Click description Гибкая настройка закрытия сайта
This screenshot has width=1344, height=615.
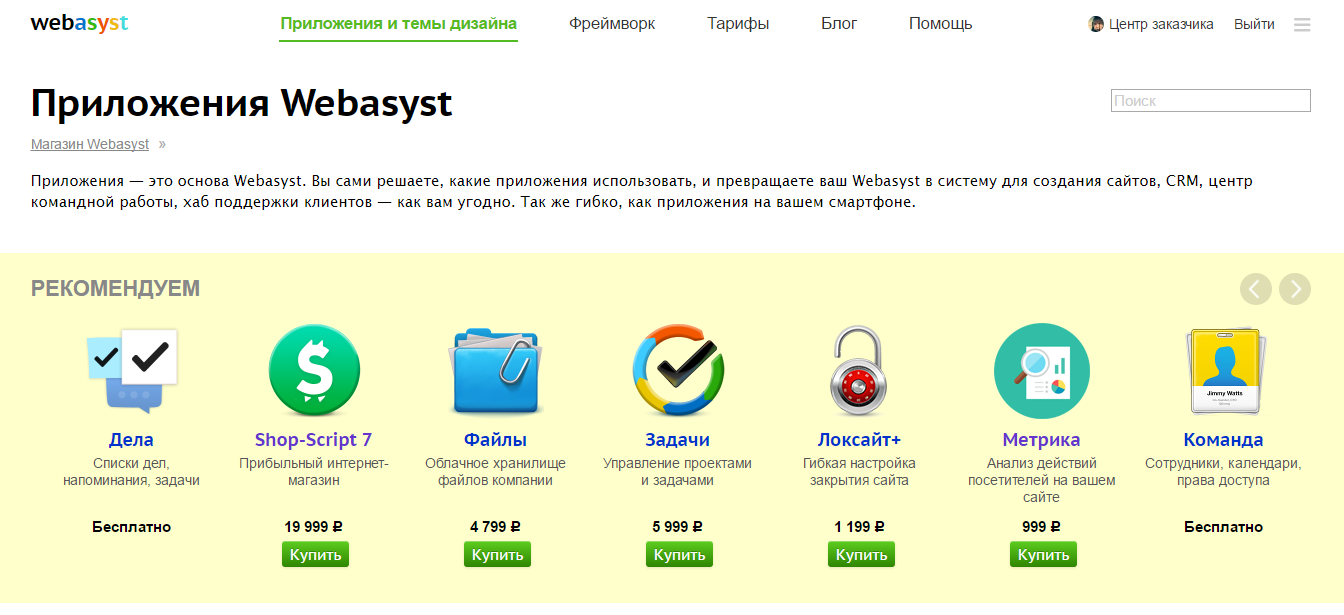click(859, 472)
